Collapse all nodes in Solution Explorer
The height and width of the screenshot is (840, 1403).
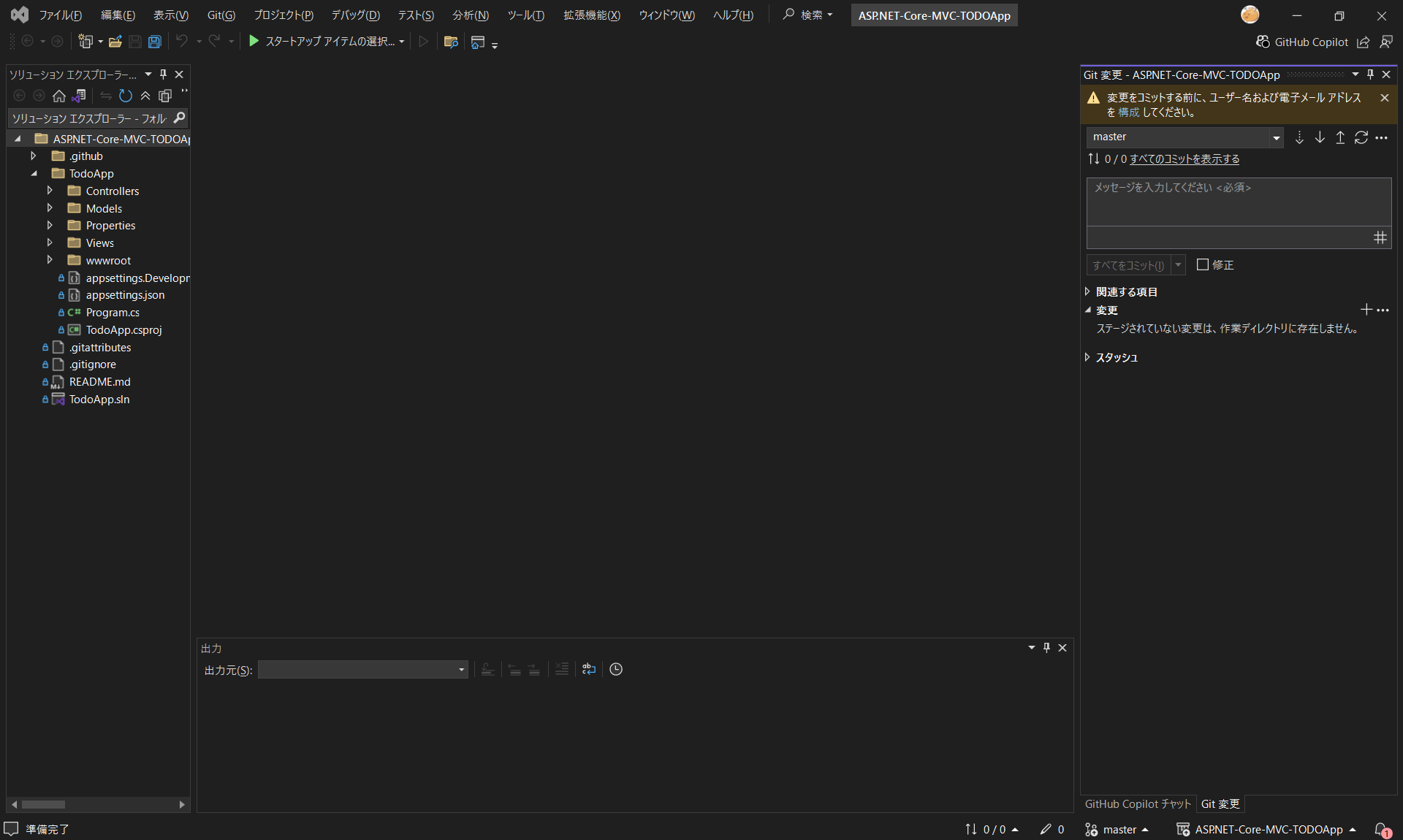click(x=145, y=96)
